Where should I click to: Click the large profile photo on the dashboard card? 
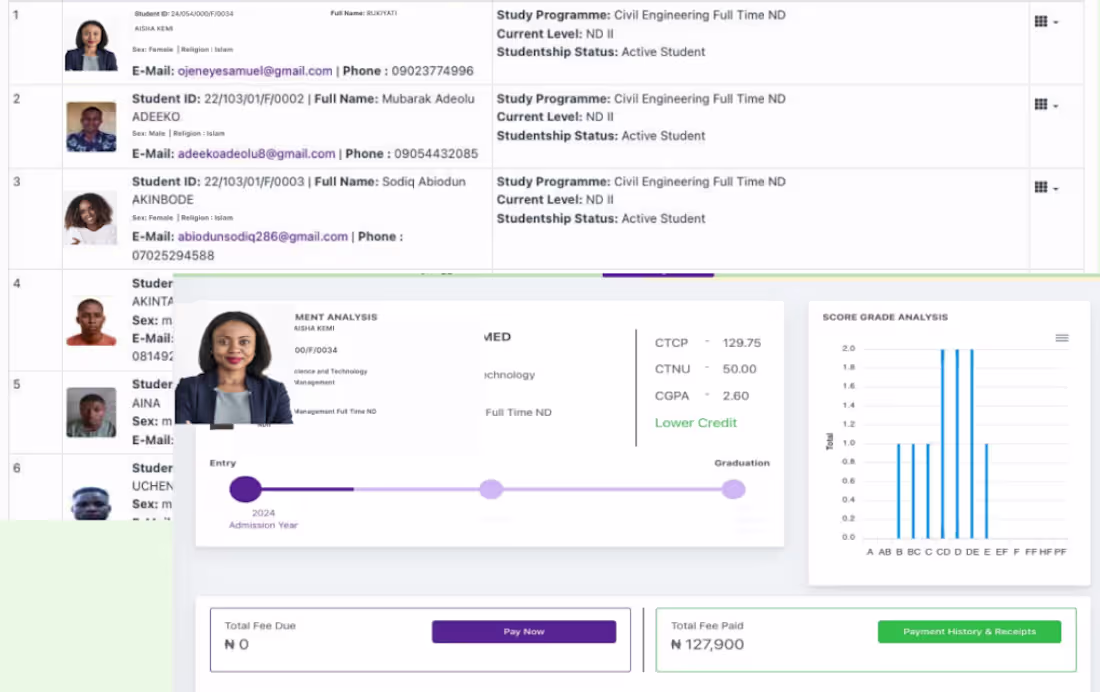tap(234, 367)
